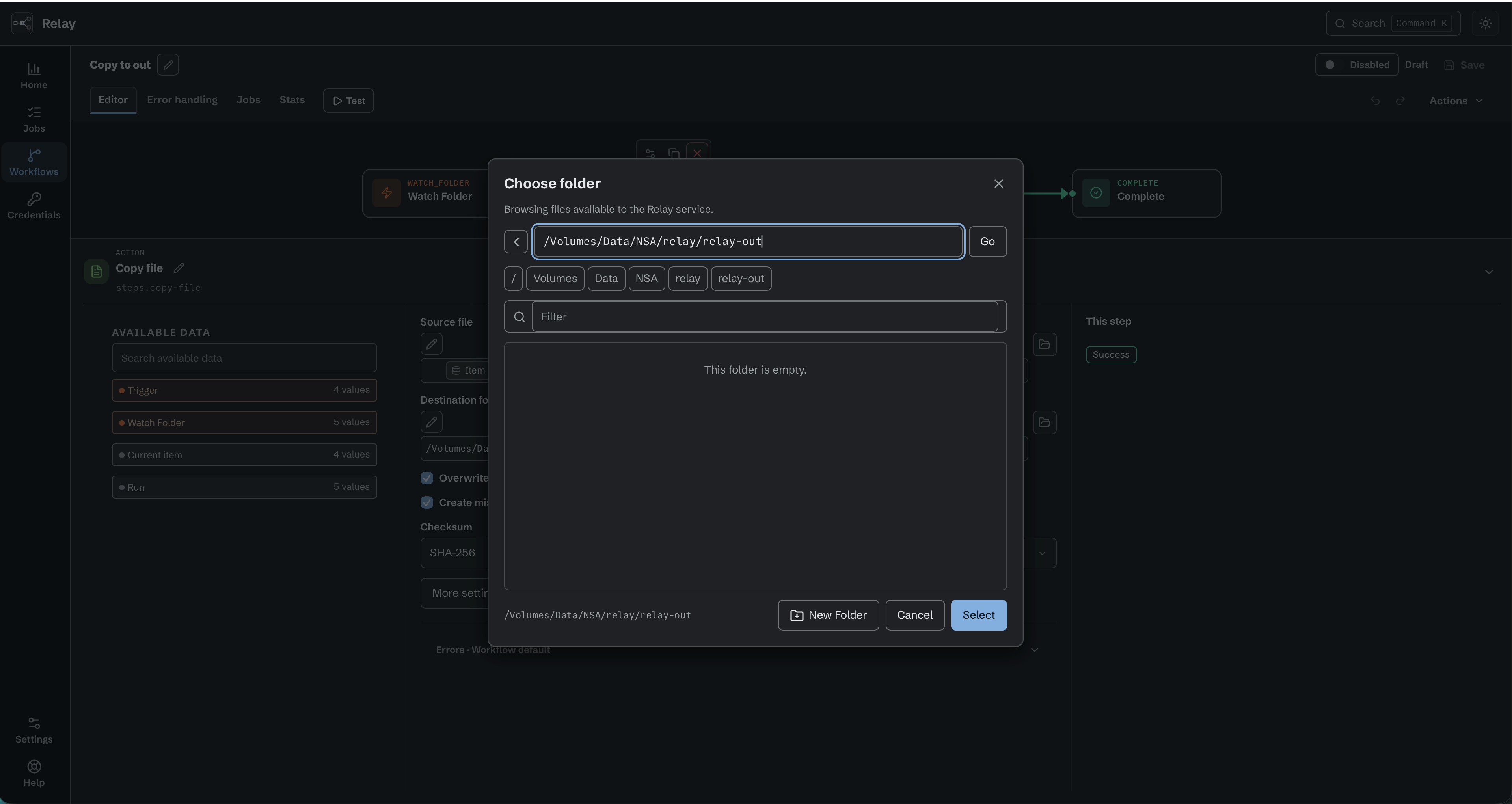Open Settings in the sidebar

[x=34, y=731]
